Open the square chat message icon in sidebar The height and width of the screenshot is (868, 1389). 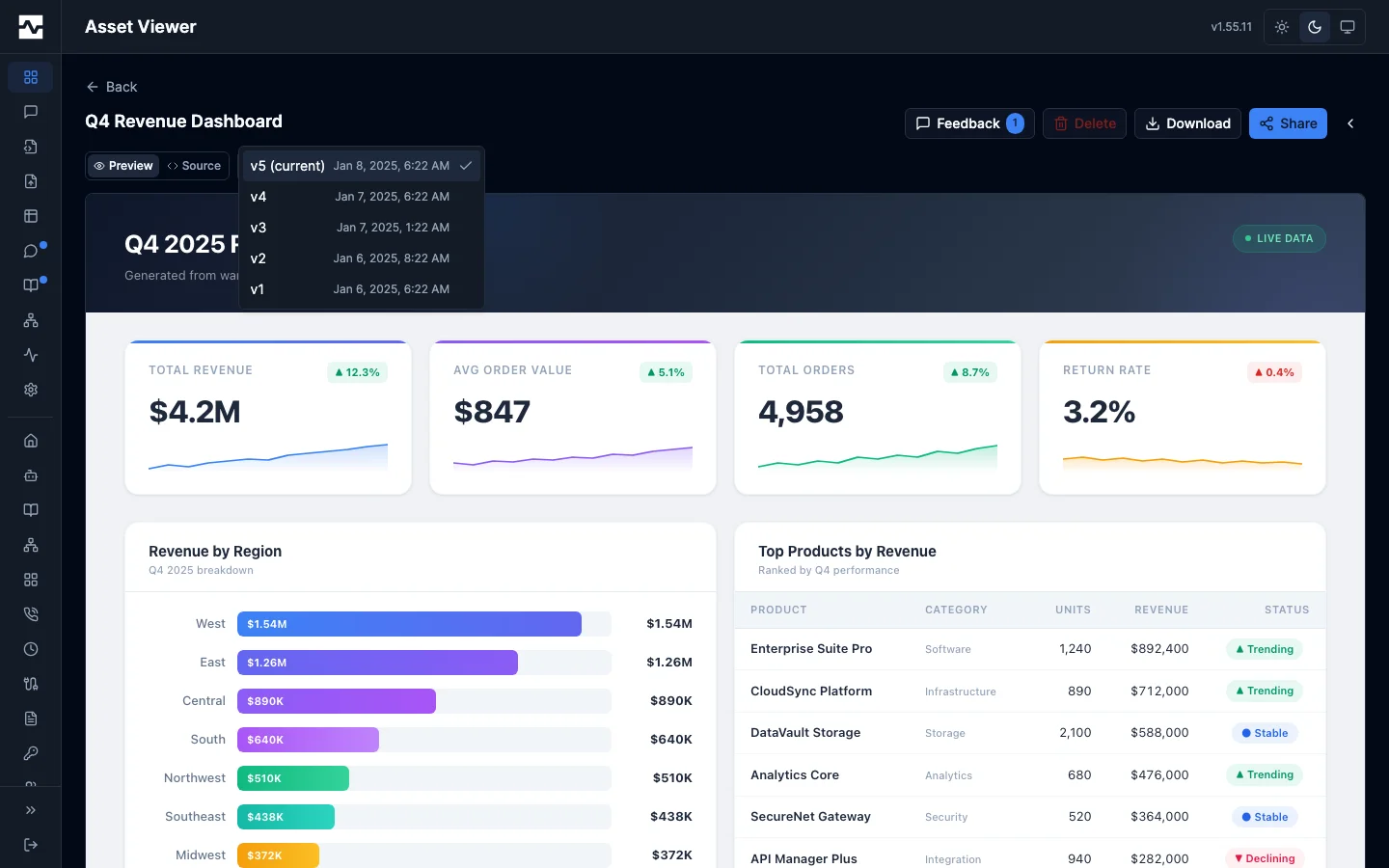point(31,112)
